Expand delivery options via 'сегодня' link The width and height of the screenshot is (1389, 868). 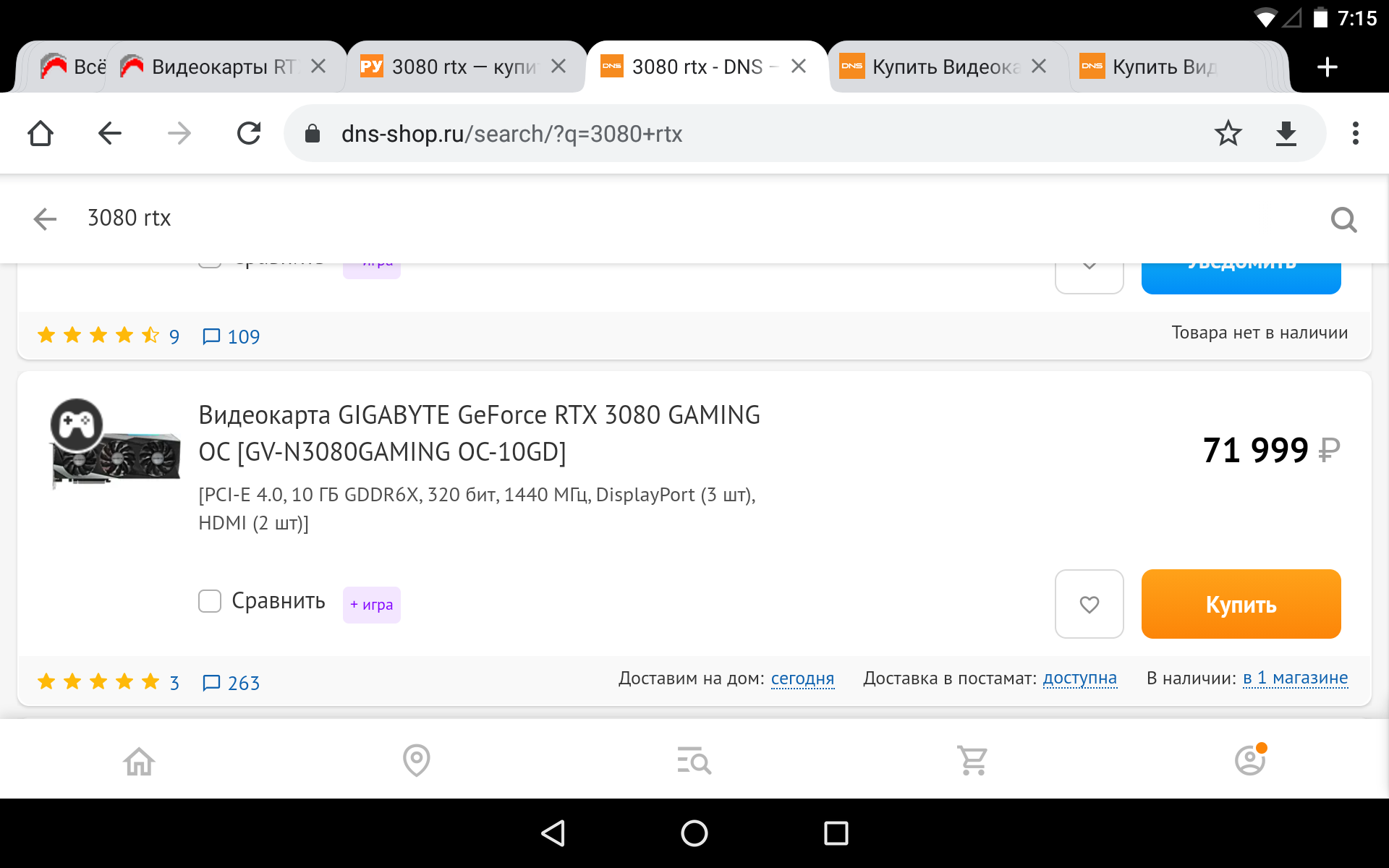[802, 678]
